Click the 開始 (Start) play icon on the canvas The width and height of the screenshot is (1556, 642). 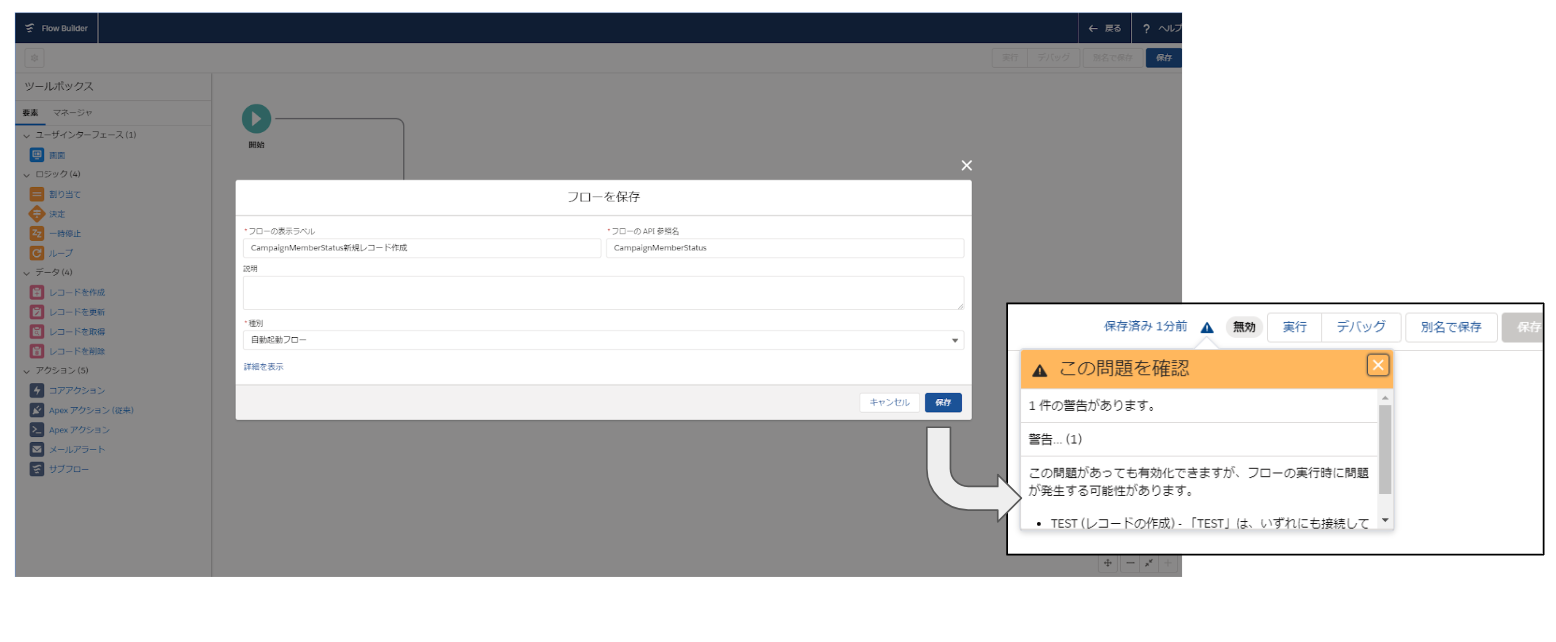tap(256, 119)
